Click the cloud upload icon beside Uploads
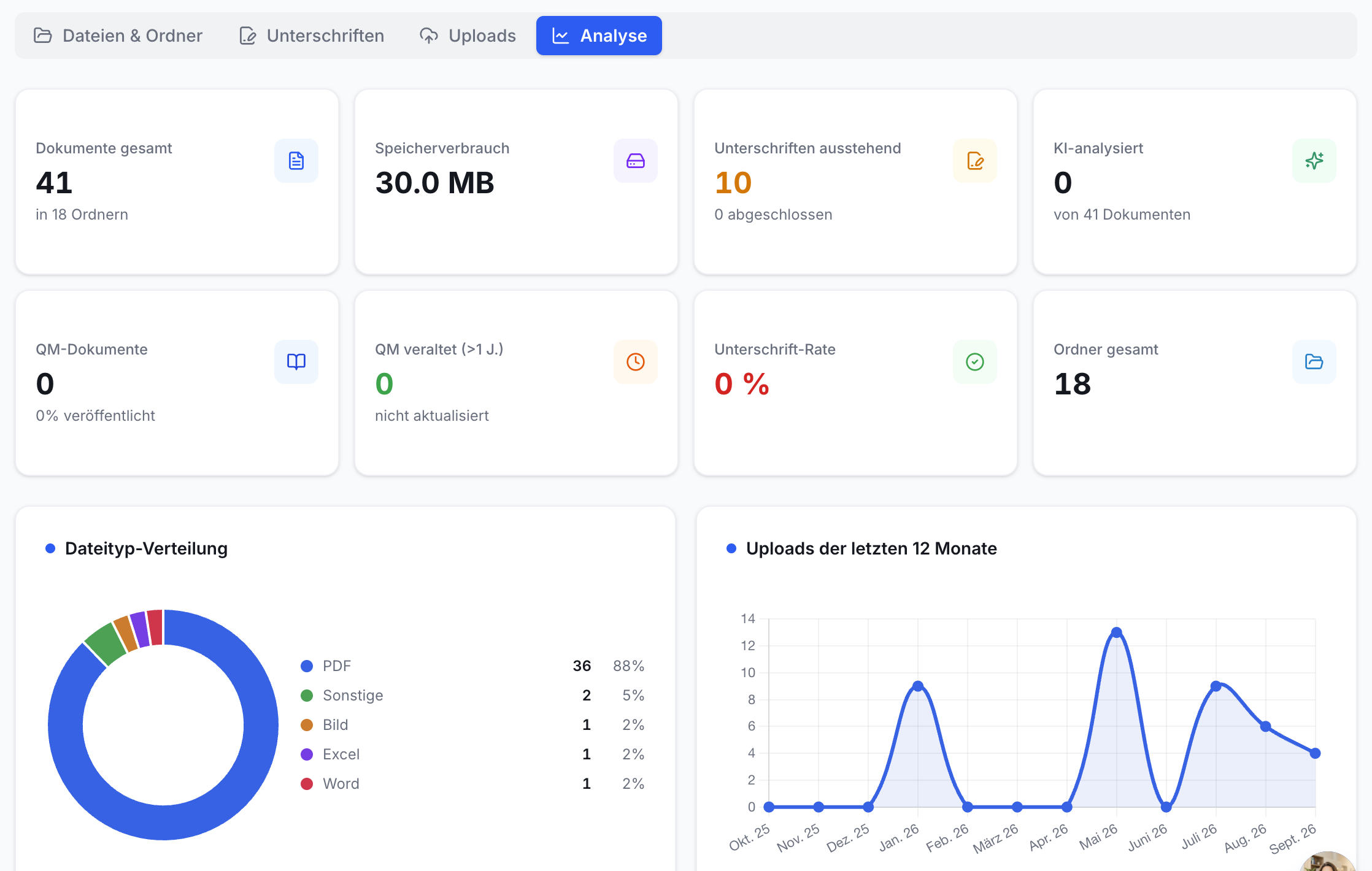The height and width of the screenshot is (871, 1372). 429,36
